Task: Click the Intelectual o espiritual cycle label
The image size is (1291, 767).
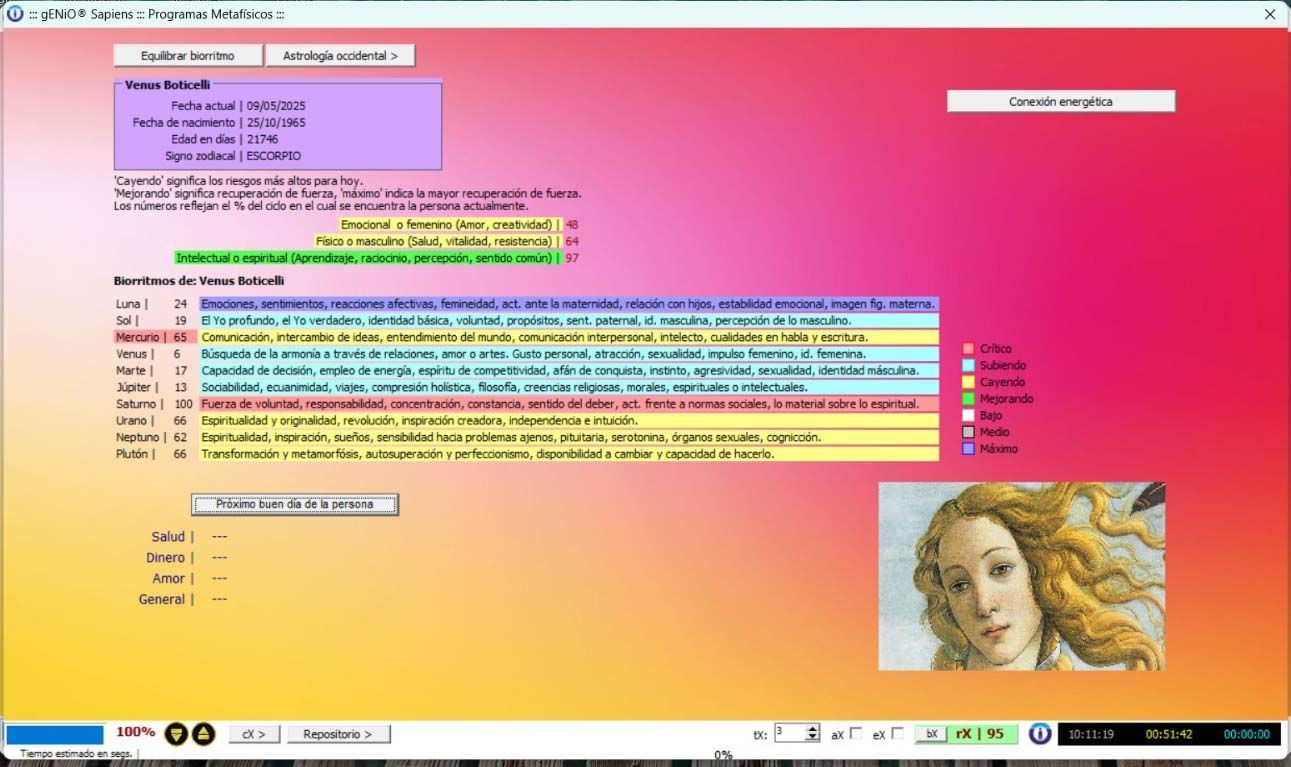Action: pos(368,258)
